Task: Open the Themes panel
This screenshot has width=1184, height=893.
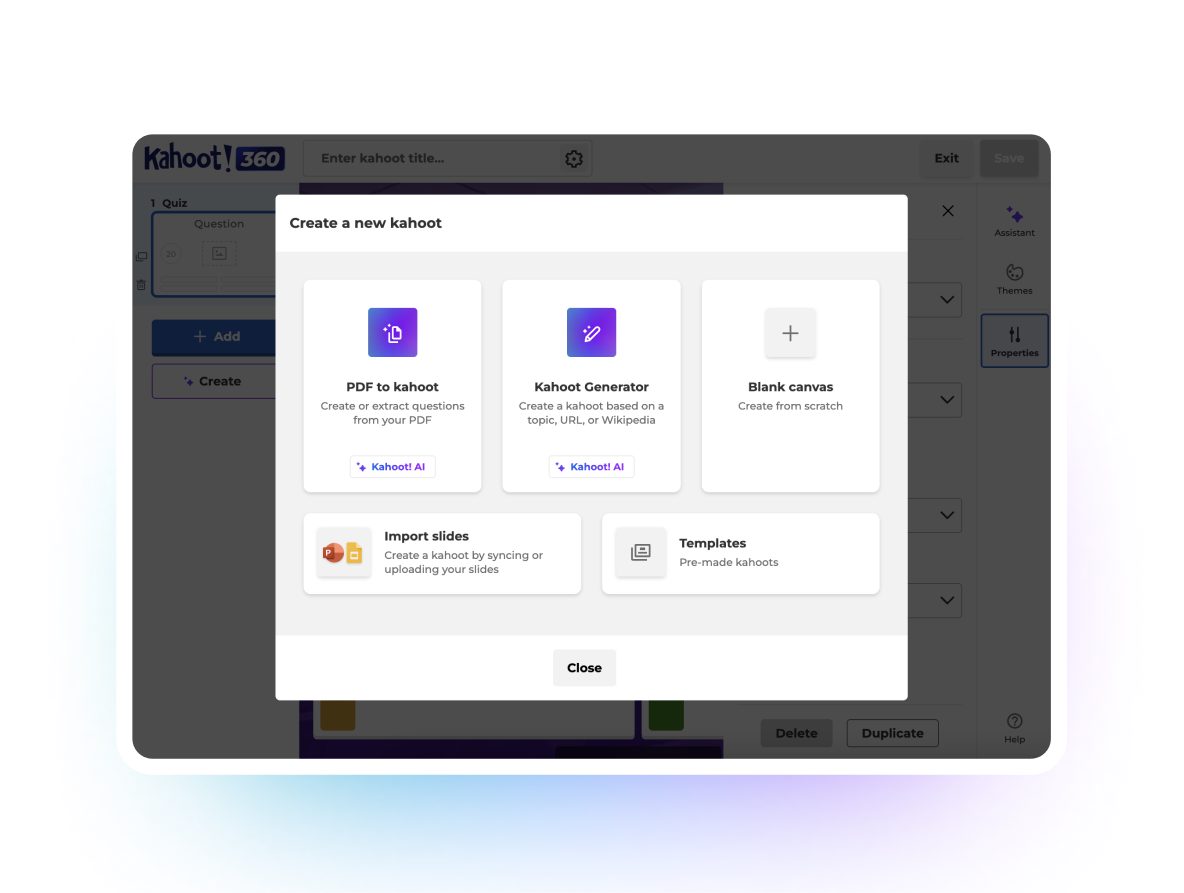Action: coord(1014,279)
